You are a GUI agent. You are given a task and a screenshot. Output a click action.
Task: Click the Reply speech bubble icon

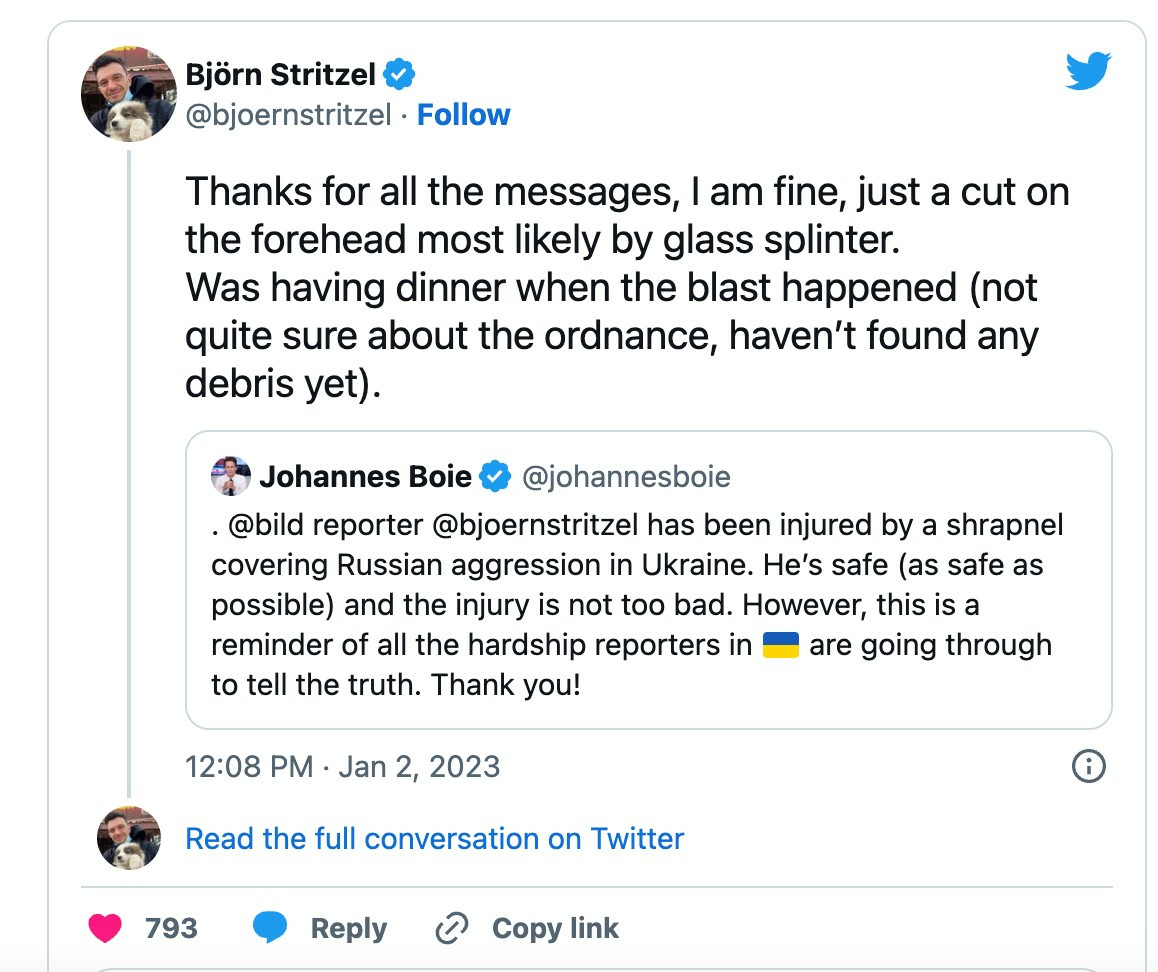pos(270,928)
